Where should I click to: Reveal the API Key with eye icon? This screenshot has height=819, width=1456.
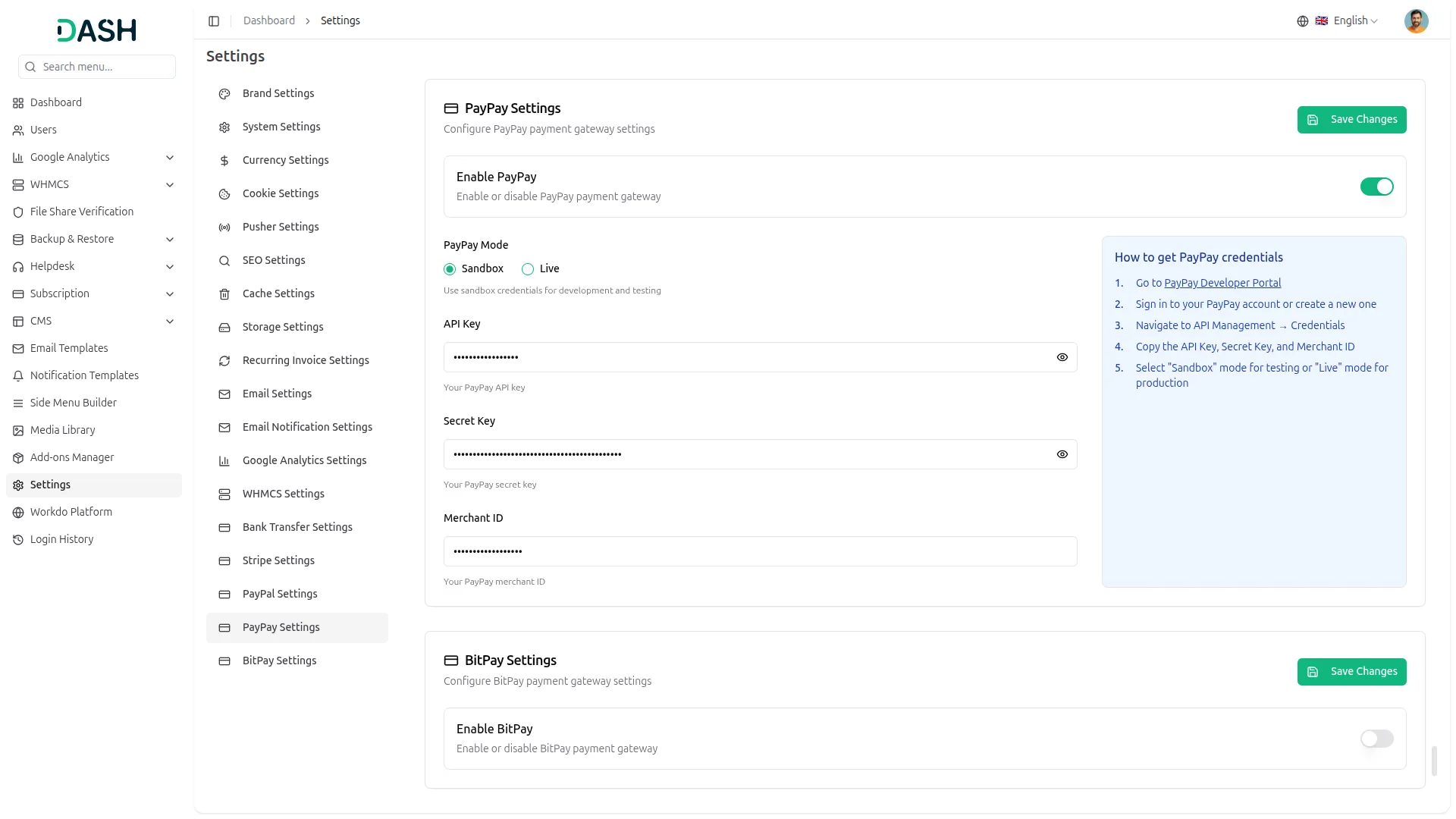point(1062,357)
